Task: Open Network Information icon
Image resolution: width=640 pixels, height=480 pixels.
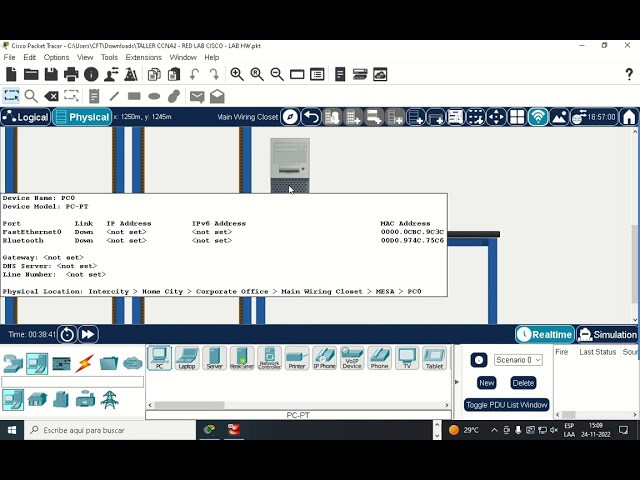Action: (x=91, y=74)
